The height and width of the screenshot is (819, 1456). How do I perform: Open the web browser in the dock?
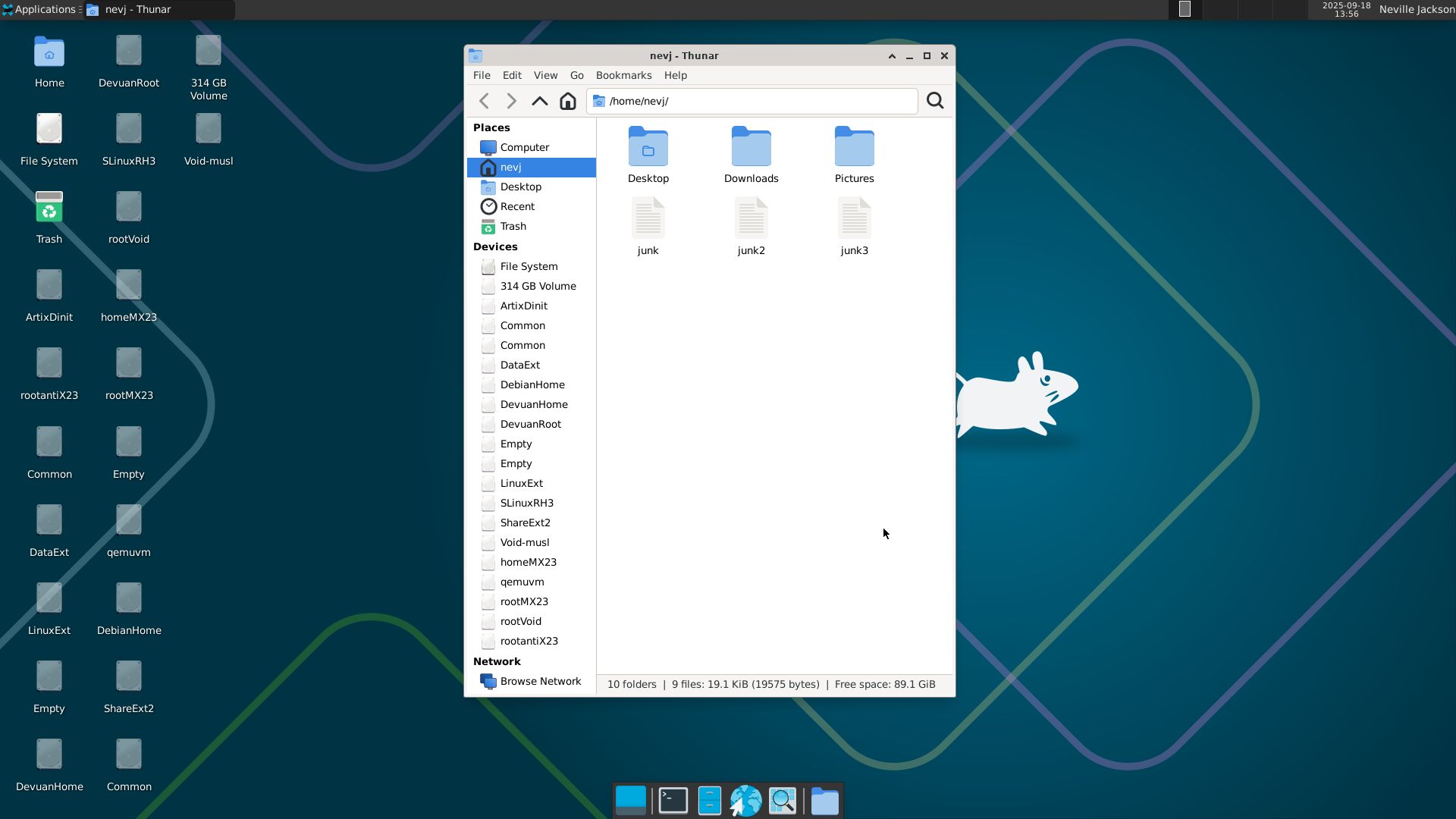point(745,801)
